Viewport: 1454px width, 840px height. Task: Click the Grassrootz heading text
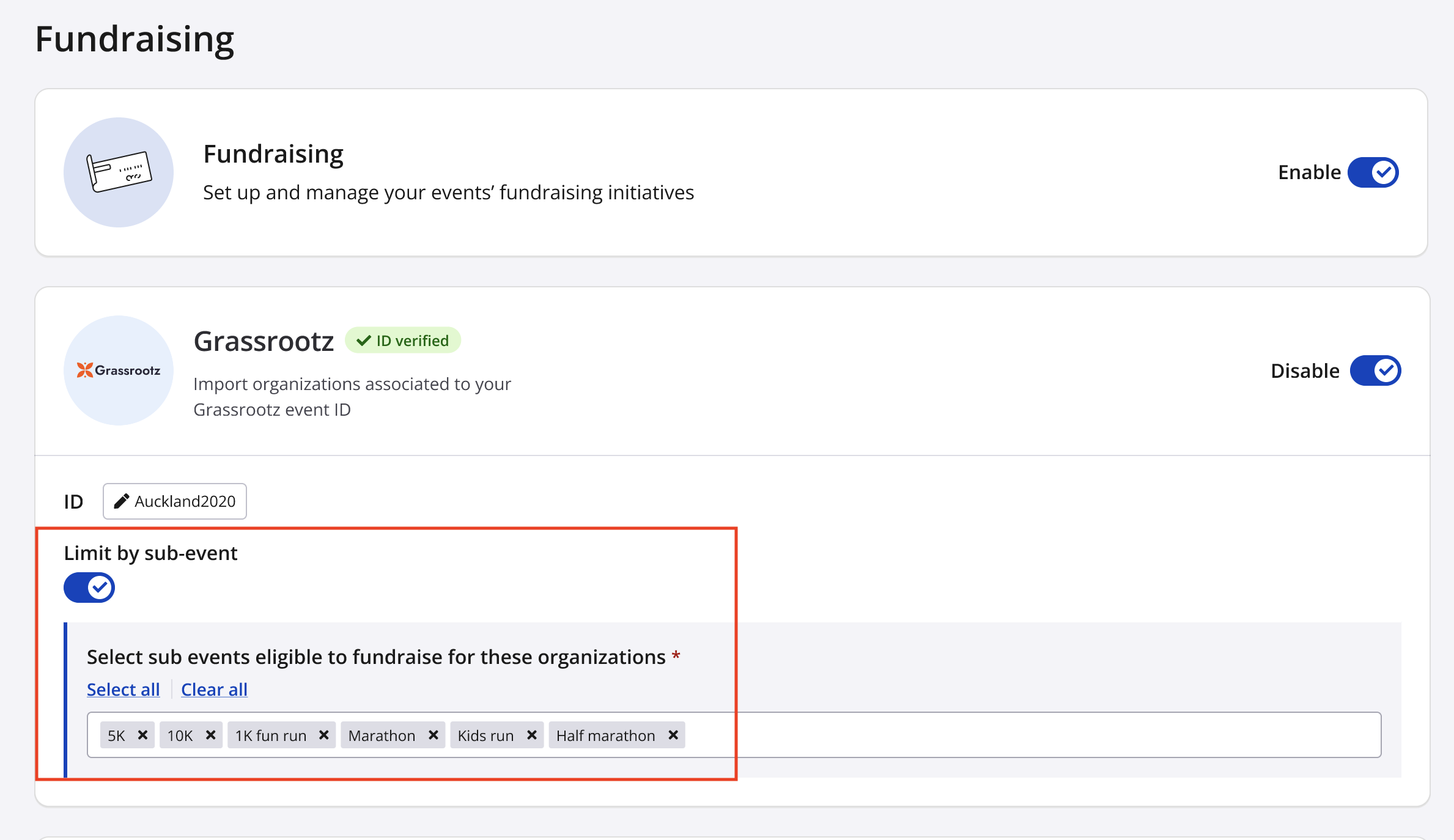tap(264, 341)
